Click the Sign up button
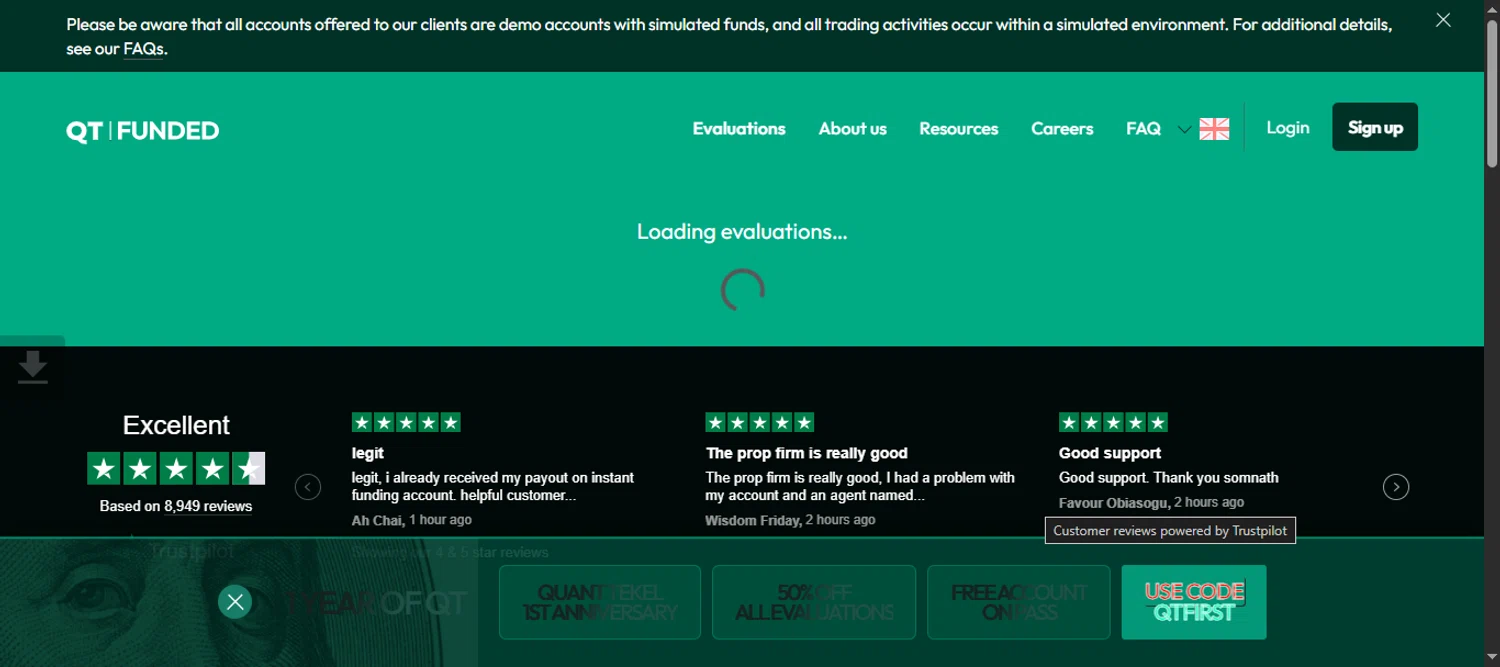This screenshot has width=1500, height=667. tap(1375, 127)
